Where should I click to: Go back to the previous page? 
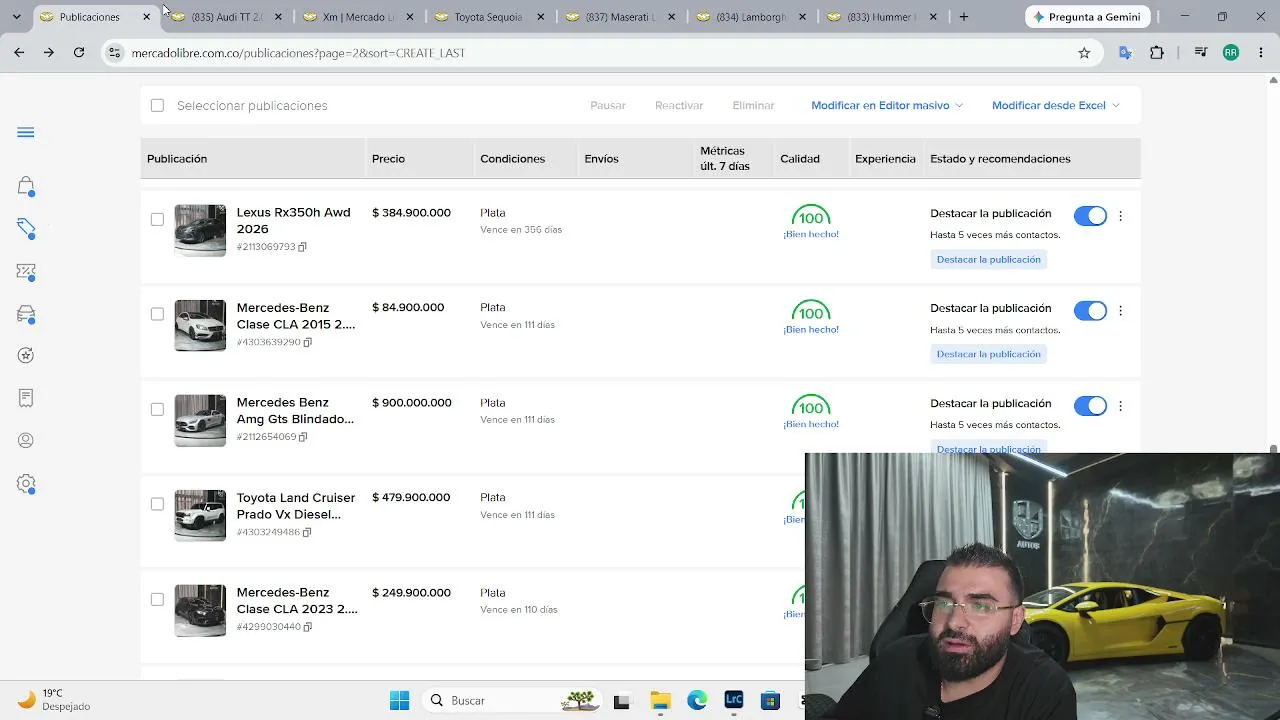coord(19,53)
